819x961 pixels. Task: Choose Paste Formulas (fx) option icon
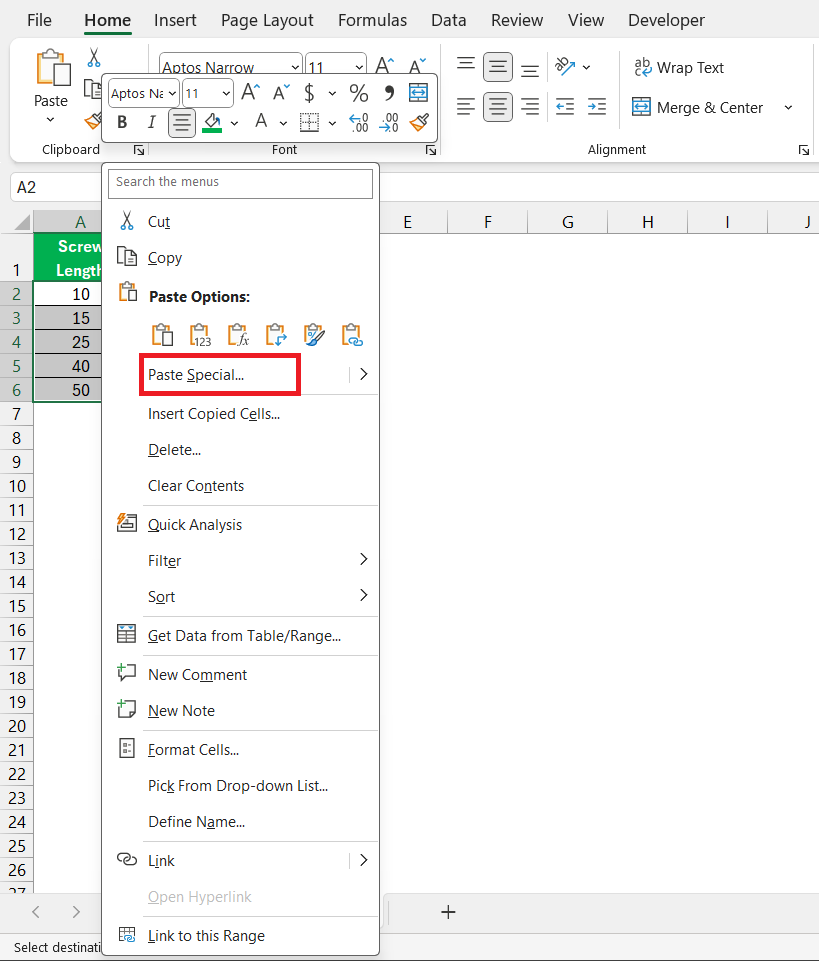238,335
